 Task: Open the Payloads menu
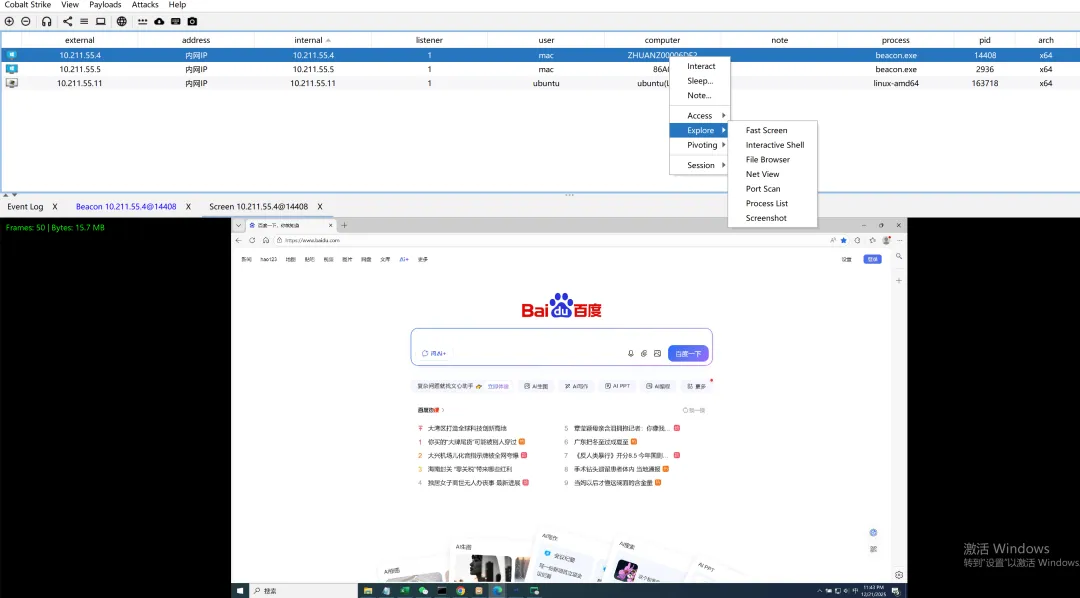(105, 5)
